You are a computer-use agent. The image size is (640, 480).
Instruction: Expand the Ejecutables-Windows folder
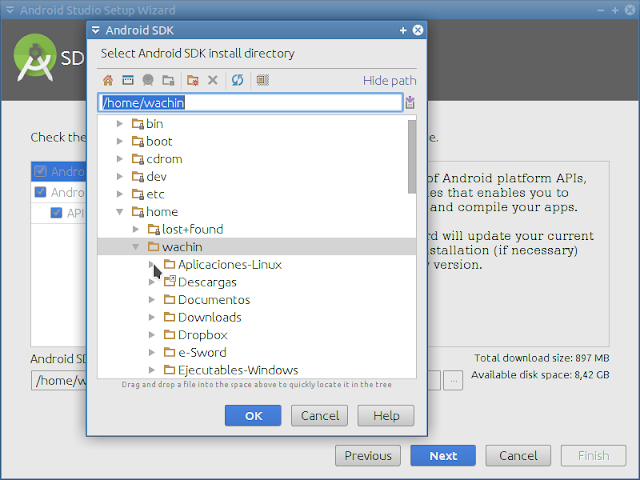pyautogui.click(x=151, y=370)
